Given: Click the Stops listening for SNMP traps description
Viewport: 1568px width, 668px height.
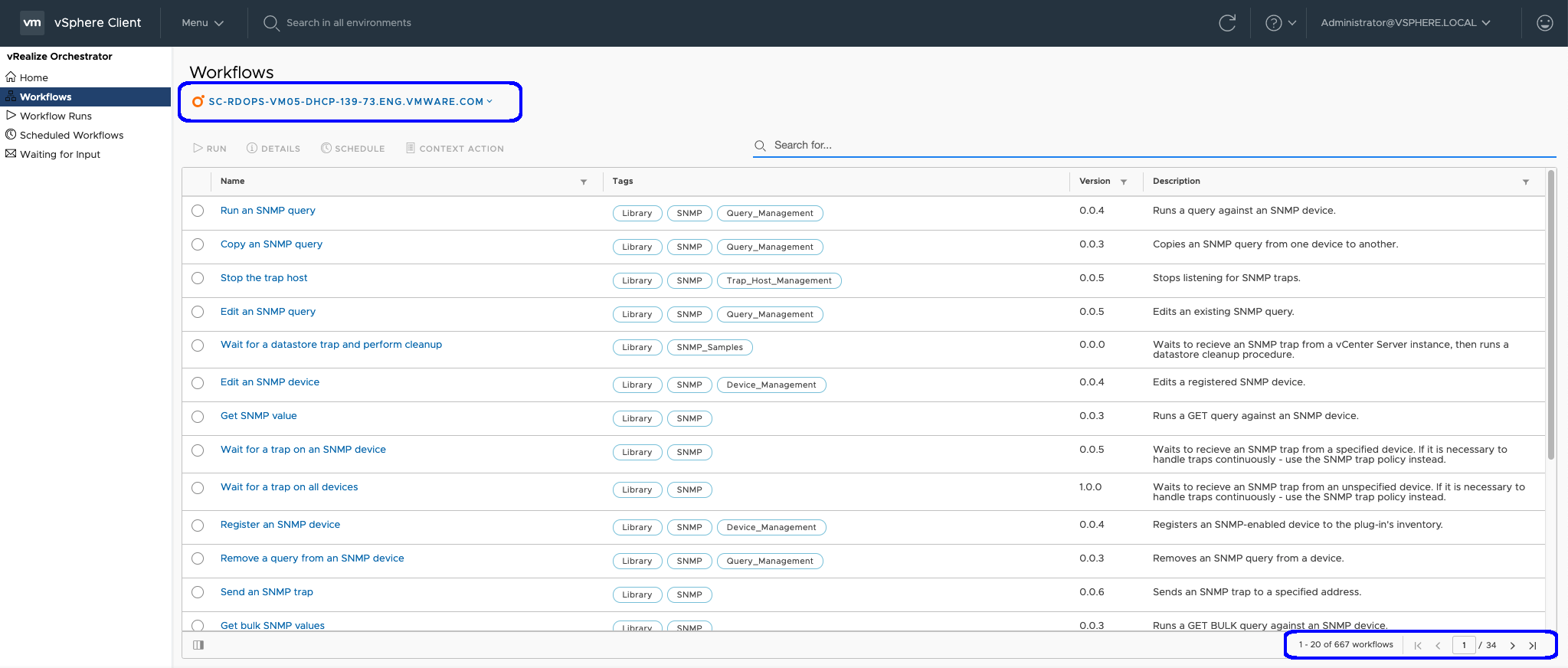Looking at the screenshot, I should tap(1226, 278).
